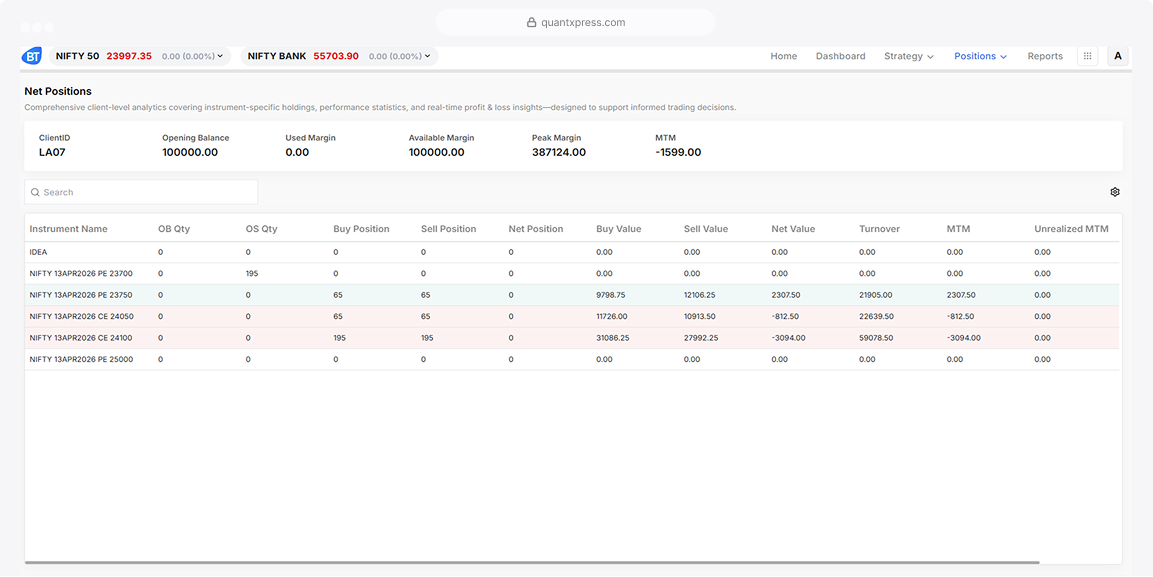Sort by Buy Position column header
This screenshot has width=1153, height=577.
tap(361, 229)
